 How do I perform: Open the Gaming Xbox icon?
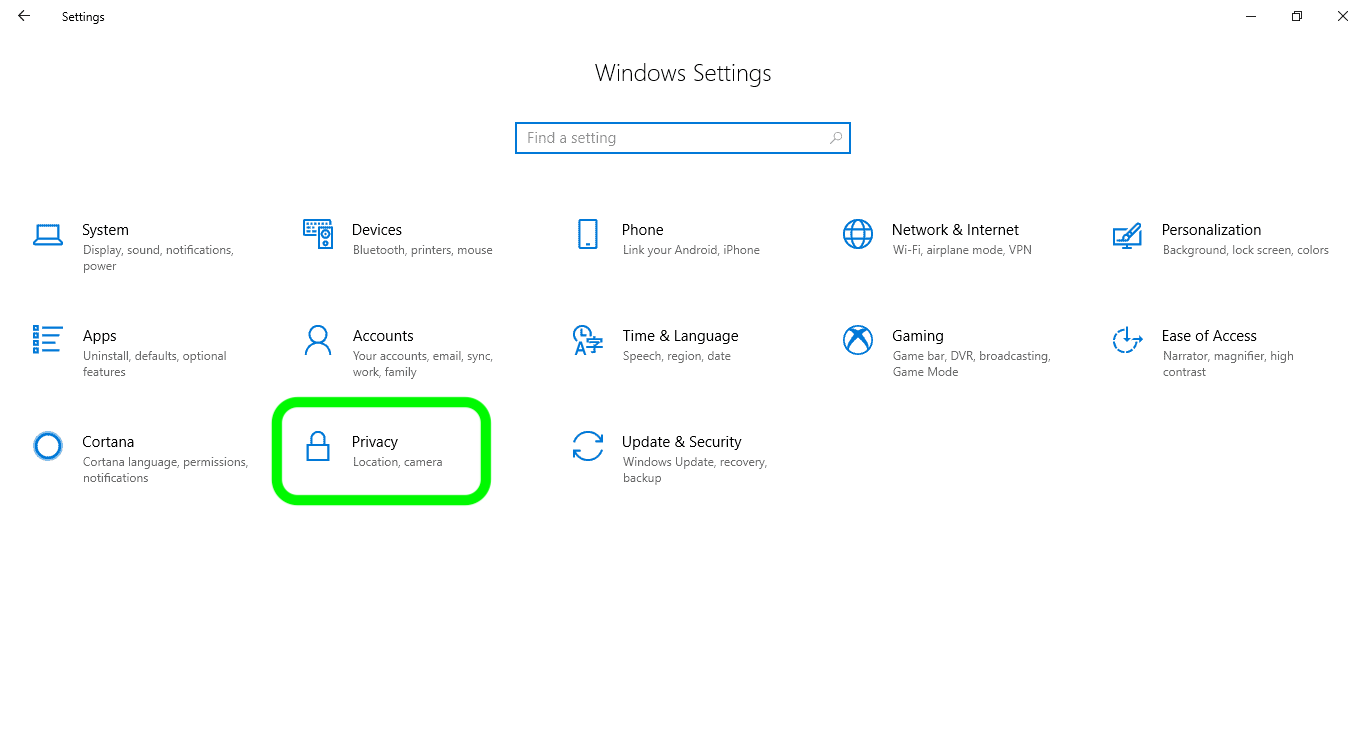(x=858, y=340)
